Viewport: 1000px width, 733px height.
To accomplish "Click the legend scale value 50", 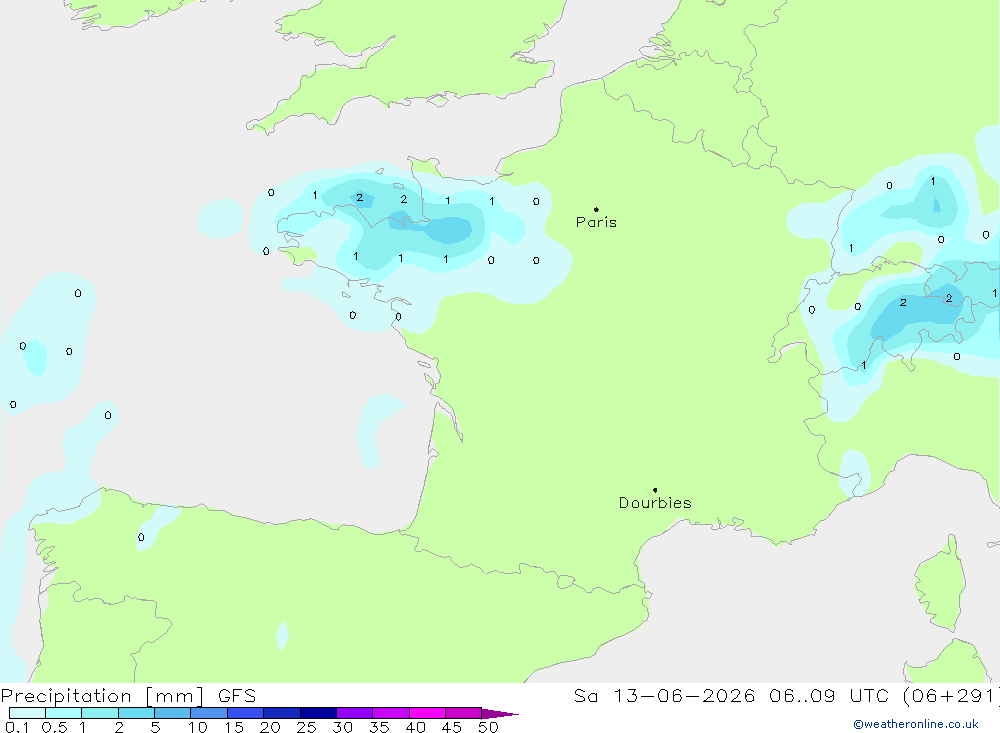I will tap(489, 727).
